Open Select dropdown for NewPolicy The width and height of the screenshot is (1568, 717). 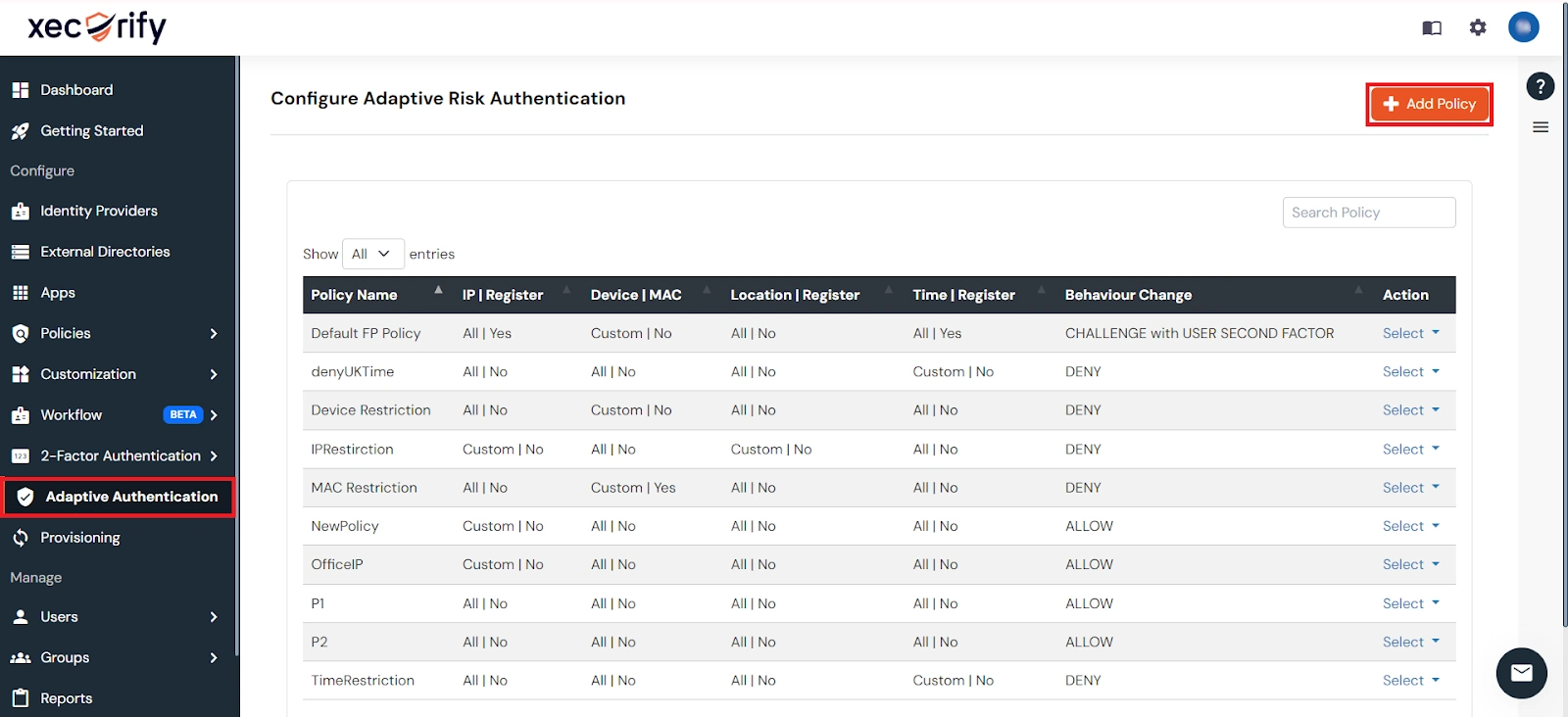tap(1411, 526)
